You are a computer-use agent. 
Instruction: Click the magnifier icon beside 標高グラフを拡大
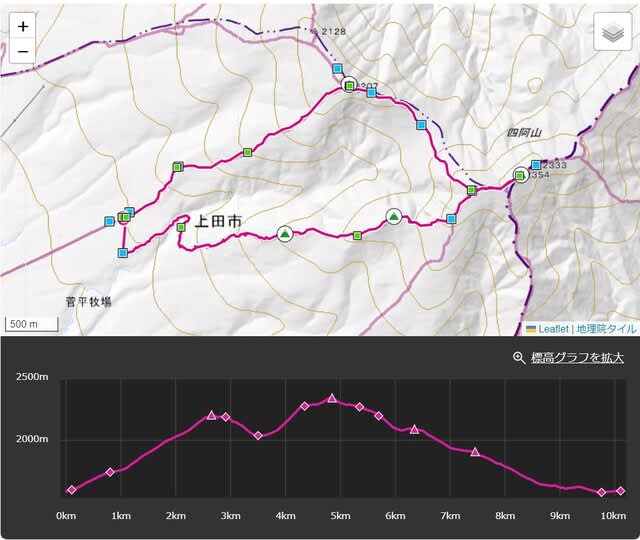[x=518, y=358]
